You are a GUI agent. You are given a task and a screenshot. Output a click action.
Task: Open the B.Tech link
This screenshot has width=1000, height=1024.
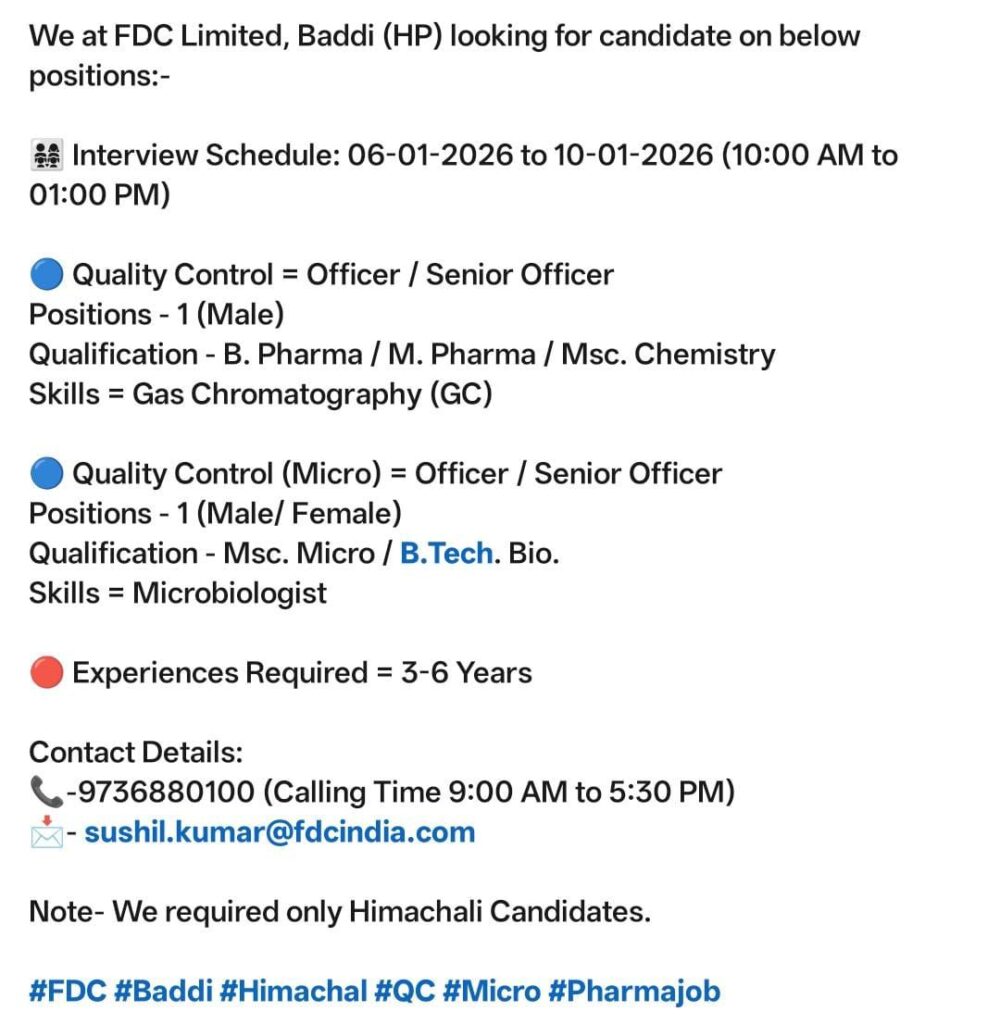click(x=446, y=553)
